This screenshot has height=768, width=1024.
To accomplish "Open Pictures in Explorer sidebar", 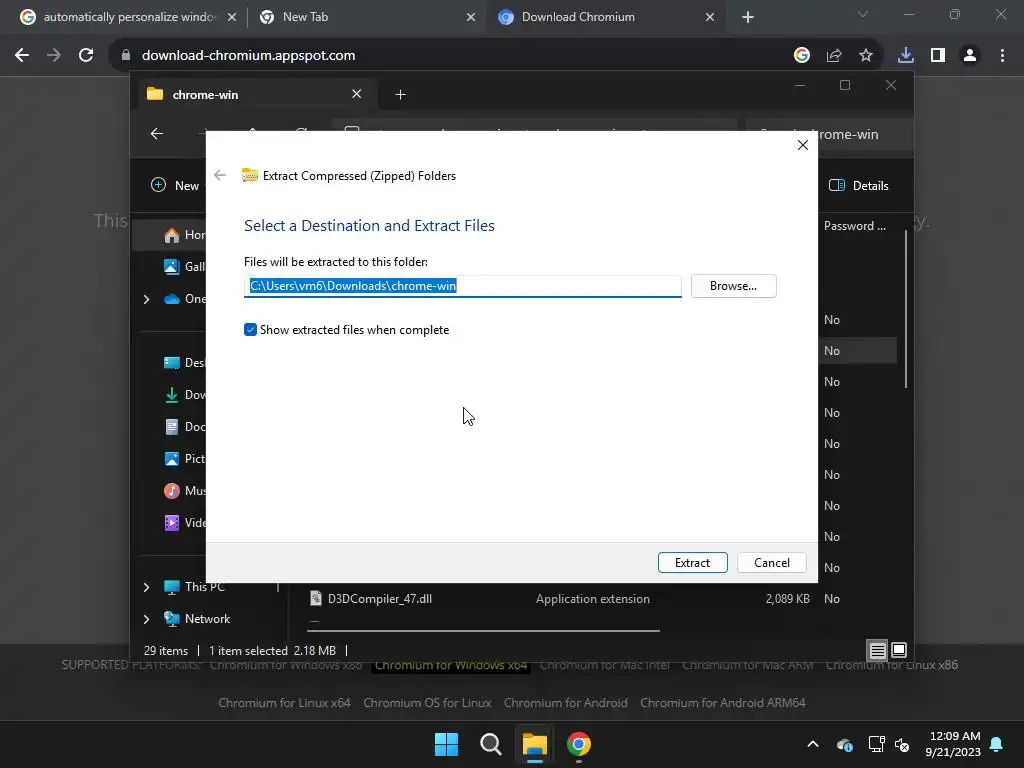I will [x=185, y=458].
